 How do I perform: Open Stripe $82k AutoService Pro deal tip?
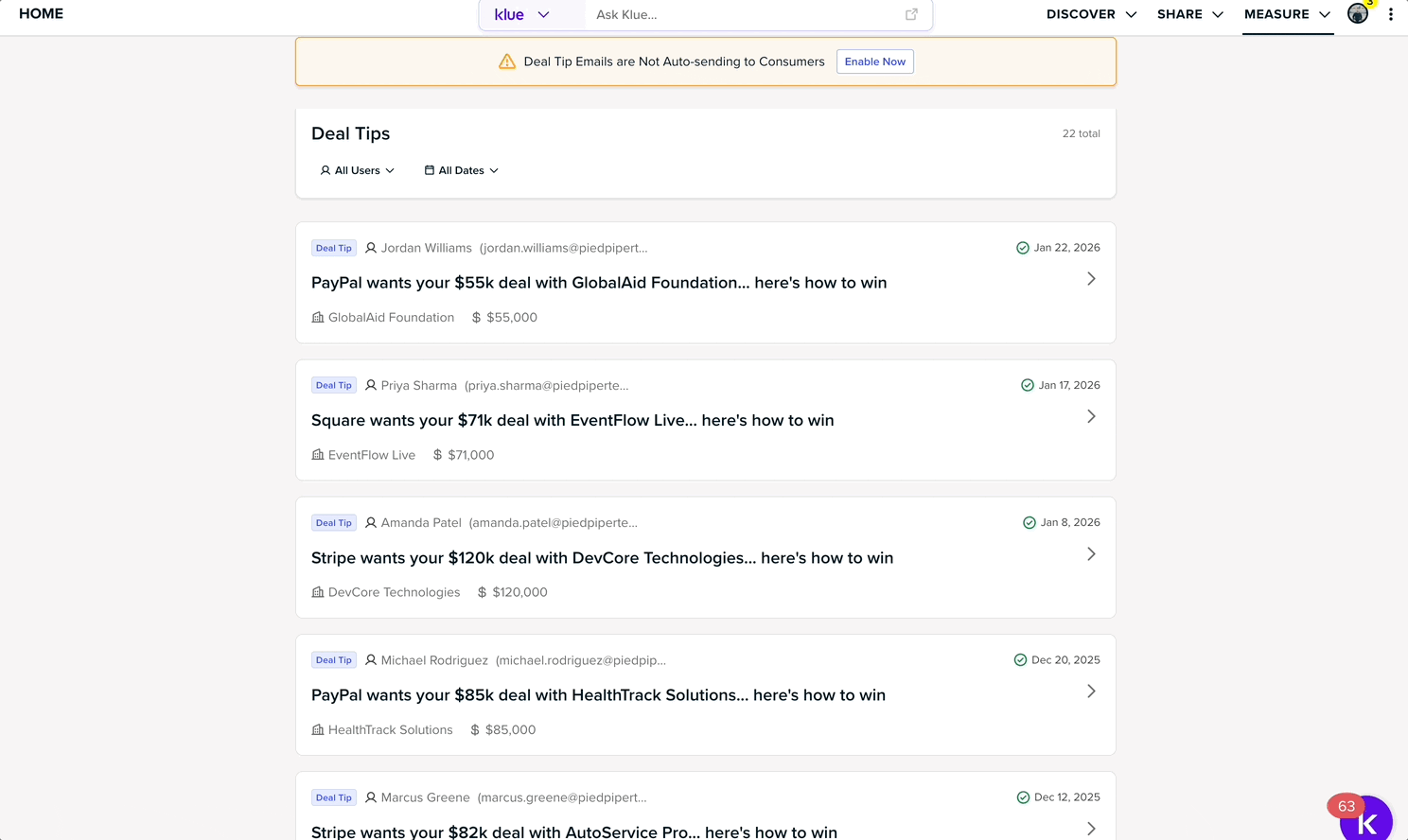coord(574,831)
